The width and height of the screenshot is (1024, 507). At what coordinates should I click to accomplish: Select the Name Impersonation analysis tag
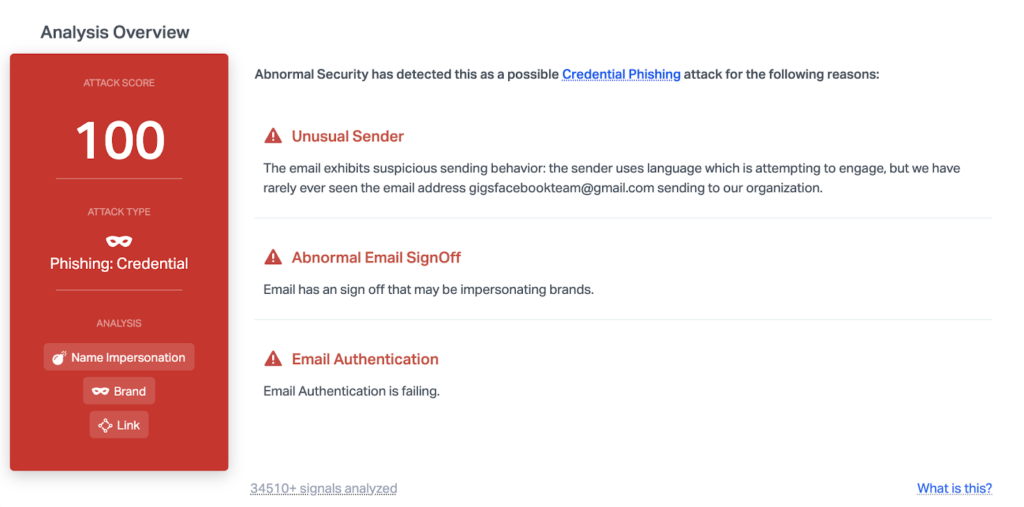tap(119, 357)
